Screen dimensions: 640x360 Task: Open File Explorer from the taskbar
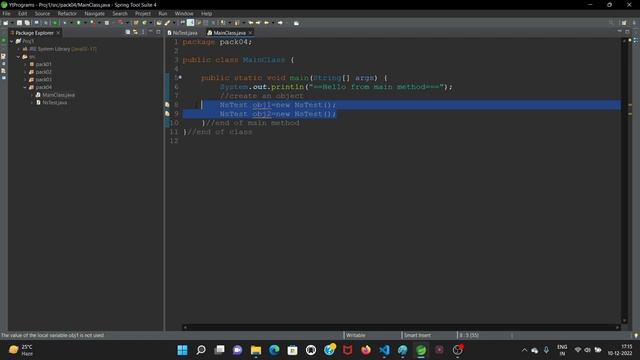click(x=256, y=350)
